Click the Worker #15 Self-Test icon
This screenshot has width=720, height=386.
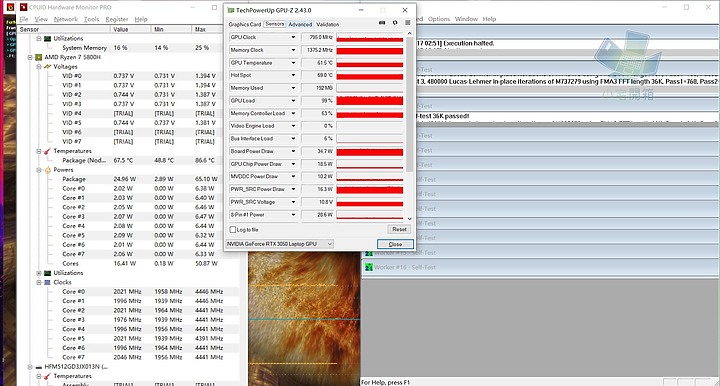(x=368, y=253)
